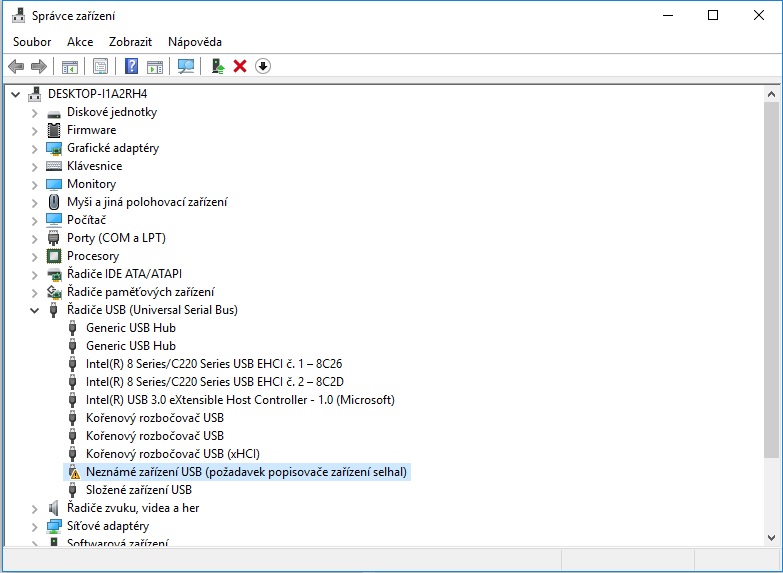Click the Properties toolbar icon
Screen dimensions: 783x573
coord(100,66)
